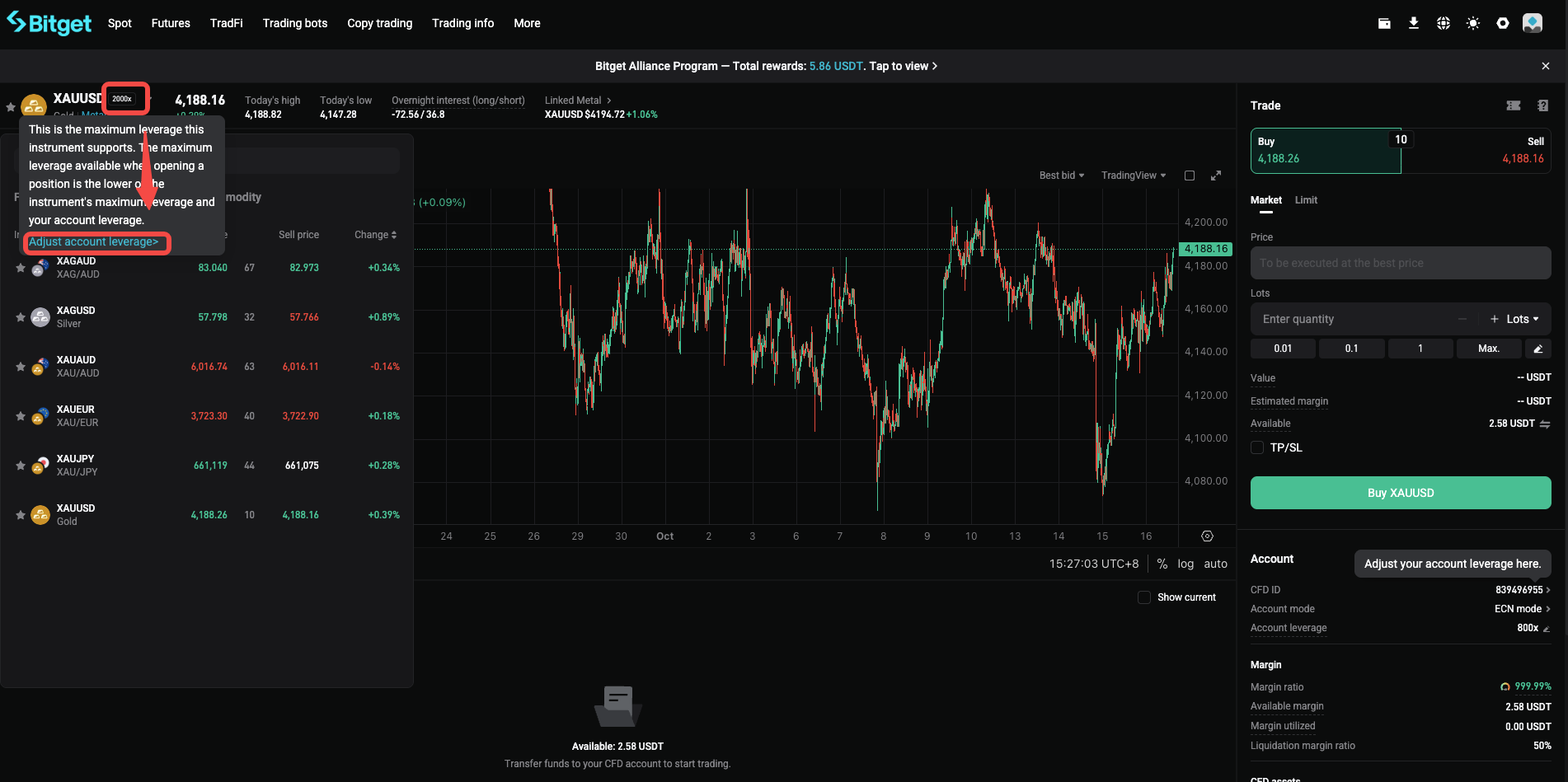Click the Buy XAUUSD button
The image size is (1568, 782).
1401,493
